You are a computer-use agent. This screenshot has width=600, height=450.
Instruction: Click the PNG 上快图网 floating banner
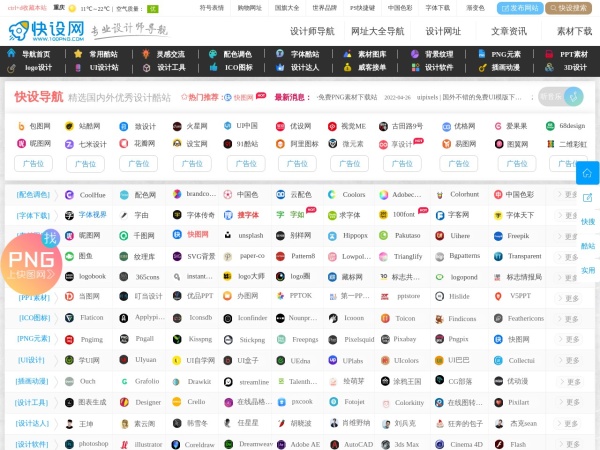tap(31, 263)
